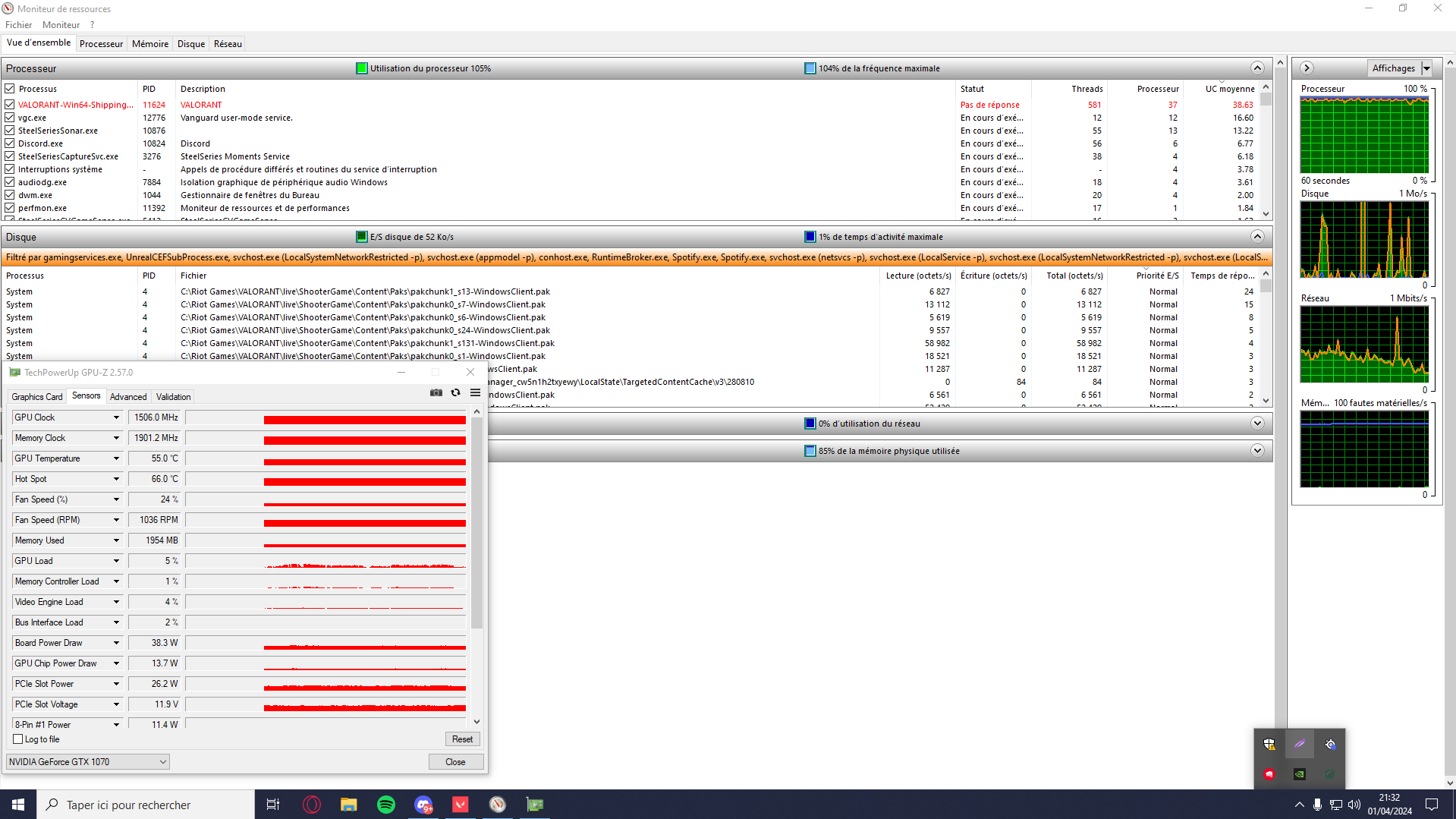Toggle the Discord.exe process checkbox

10,143
